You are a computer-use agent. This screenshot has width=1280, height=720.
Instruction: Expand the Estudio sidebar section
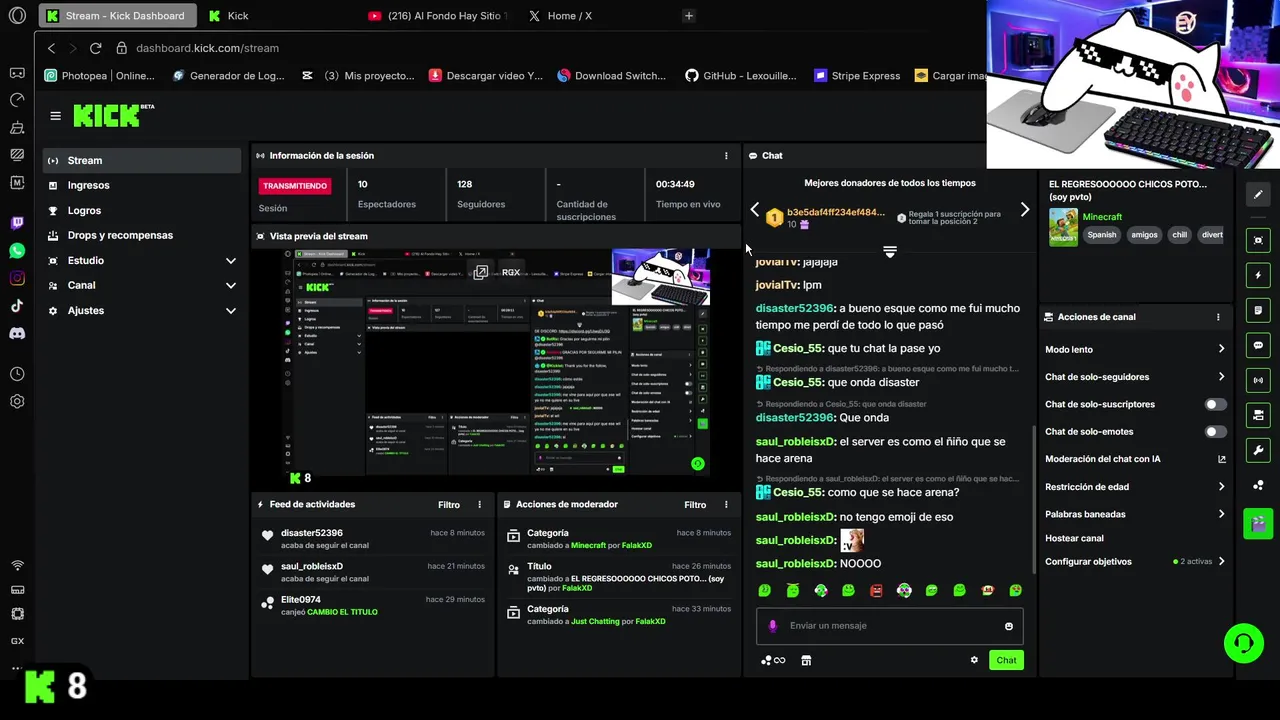click(142, 260)
